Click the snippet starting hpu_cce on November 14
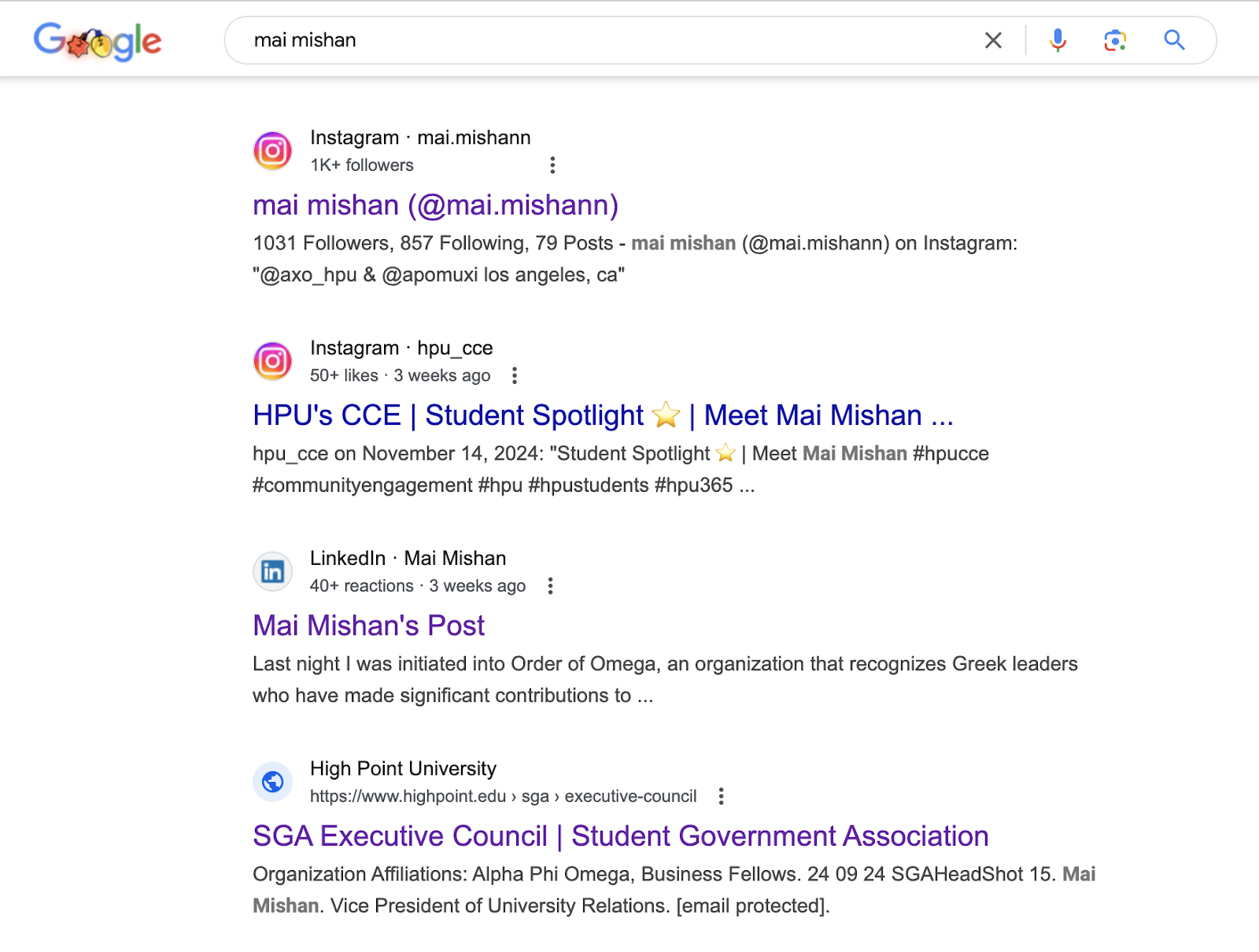This screenshot has height=952, width=1259. pos(621,470)
